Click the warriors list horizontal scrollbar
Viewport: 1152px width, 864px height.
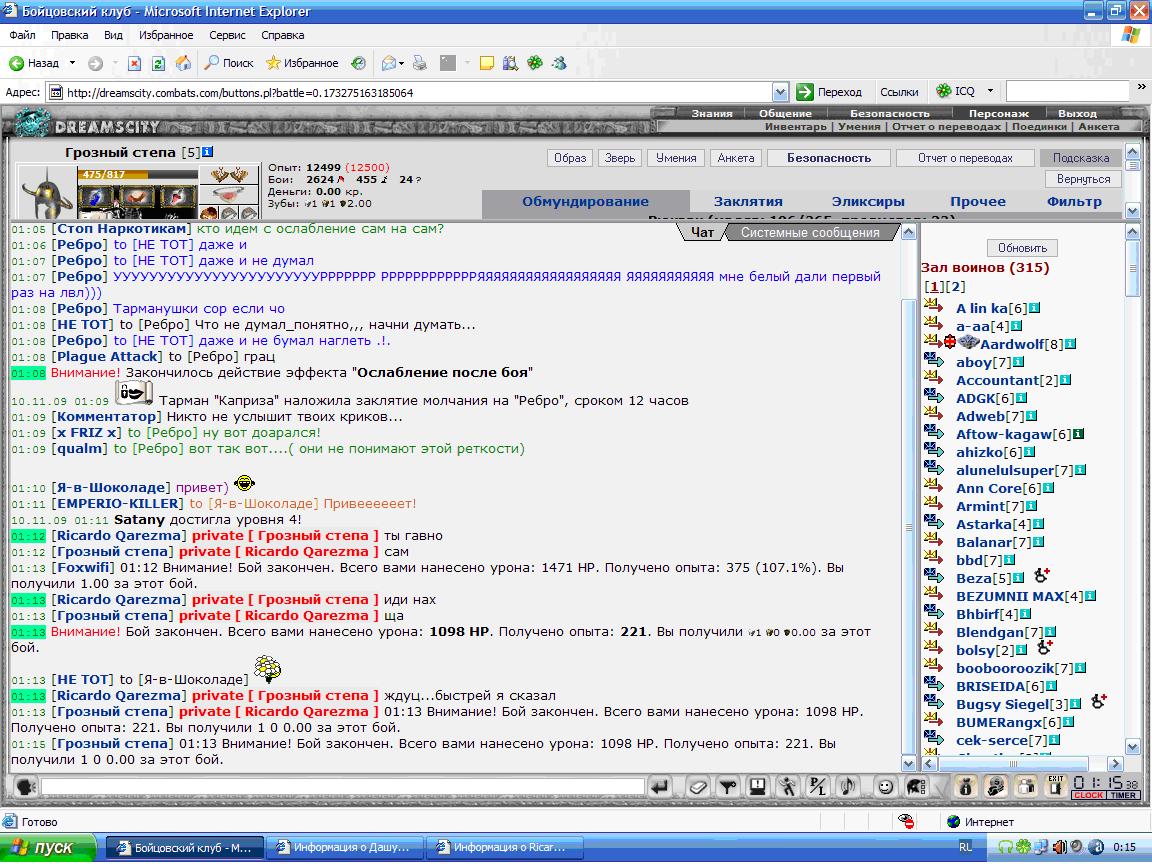(1022, 763)
